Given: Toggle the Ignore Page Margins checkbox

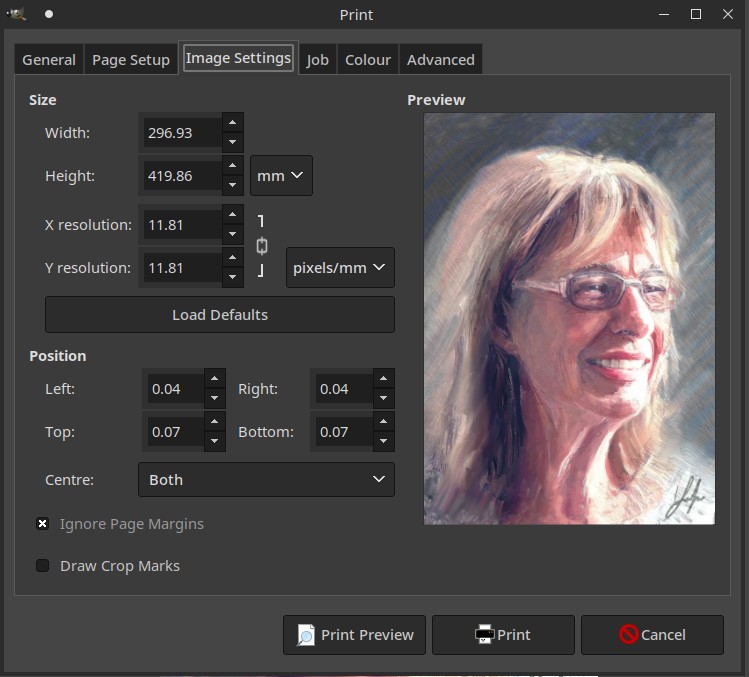Looking at the screenshot, I should click(43, 523).
